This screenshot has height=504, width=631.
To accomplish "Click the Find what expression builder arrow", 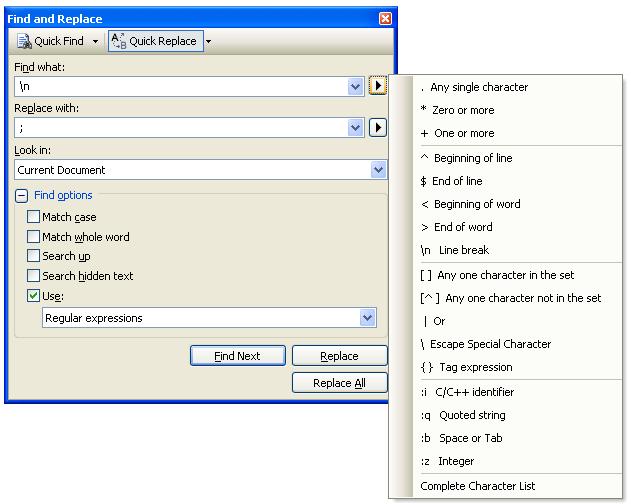I will (378, 86).
